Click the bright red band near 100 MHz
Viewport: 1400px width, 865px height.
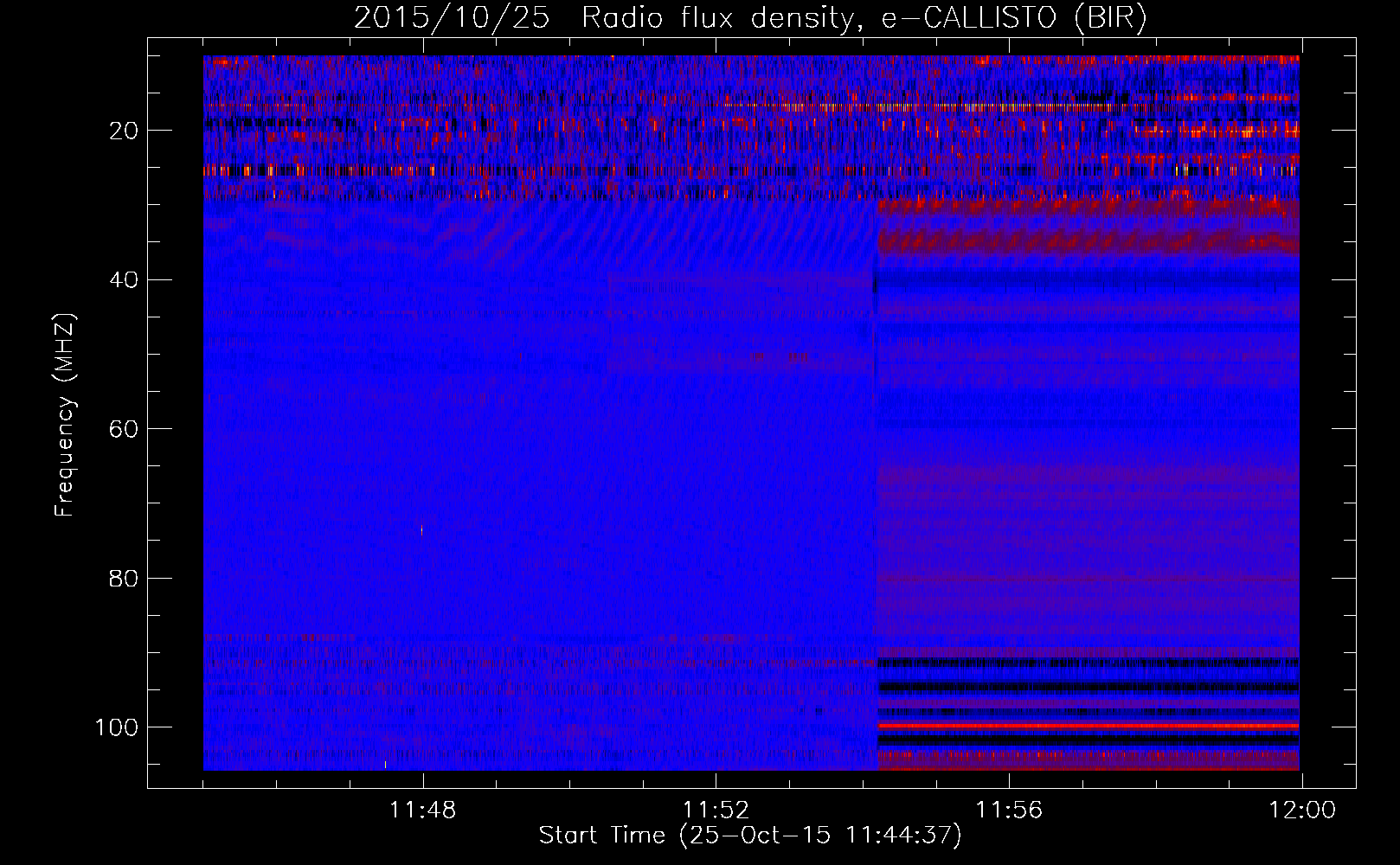pyautogui.click(x=1089, y=726)
